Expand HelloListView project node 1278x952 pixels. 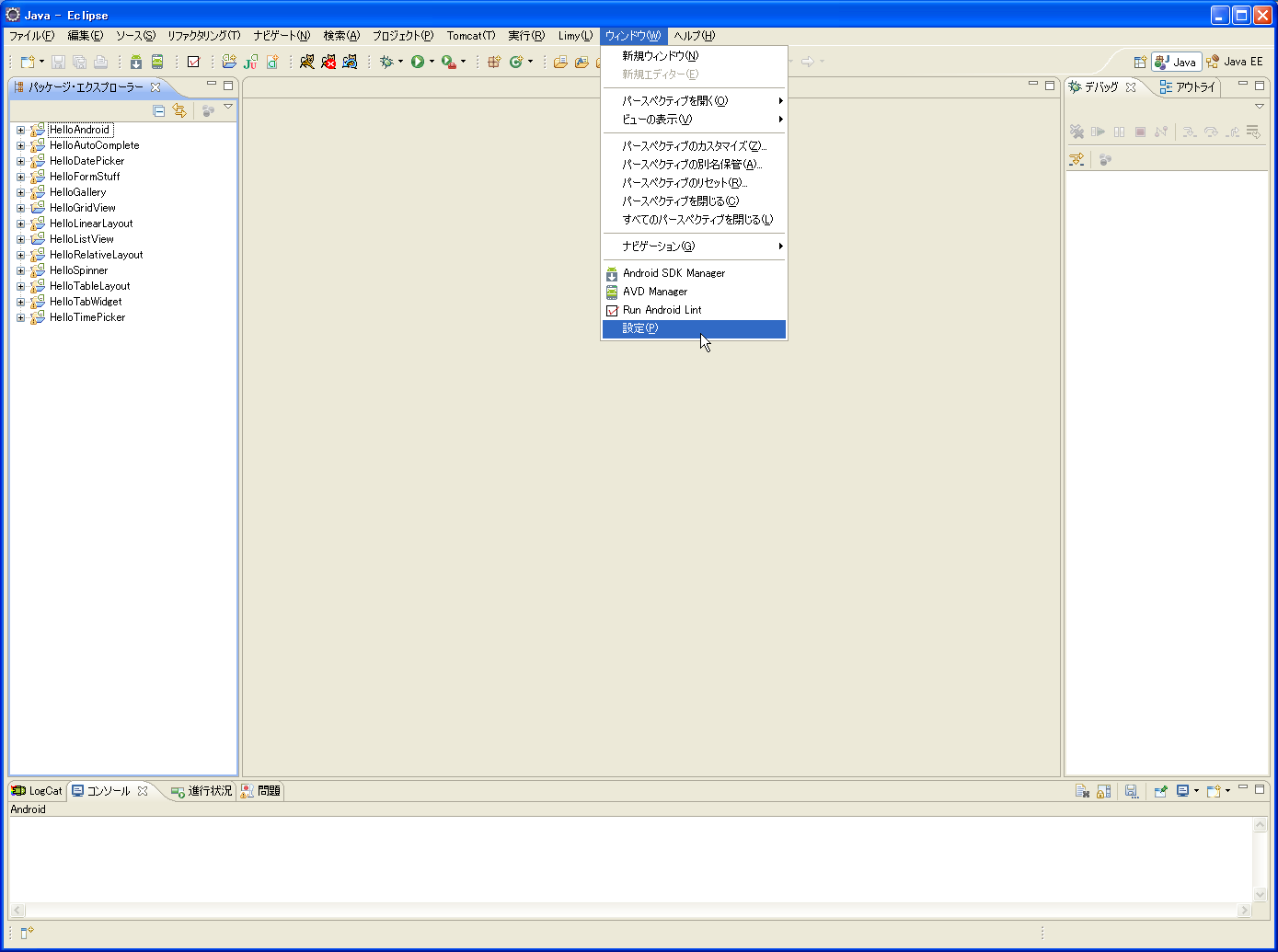pyautogui.click(x=20, y=239)
